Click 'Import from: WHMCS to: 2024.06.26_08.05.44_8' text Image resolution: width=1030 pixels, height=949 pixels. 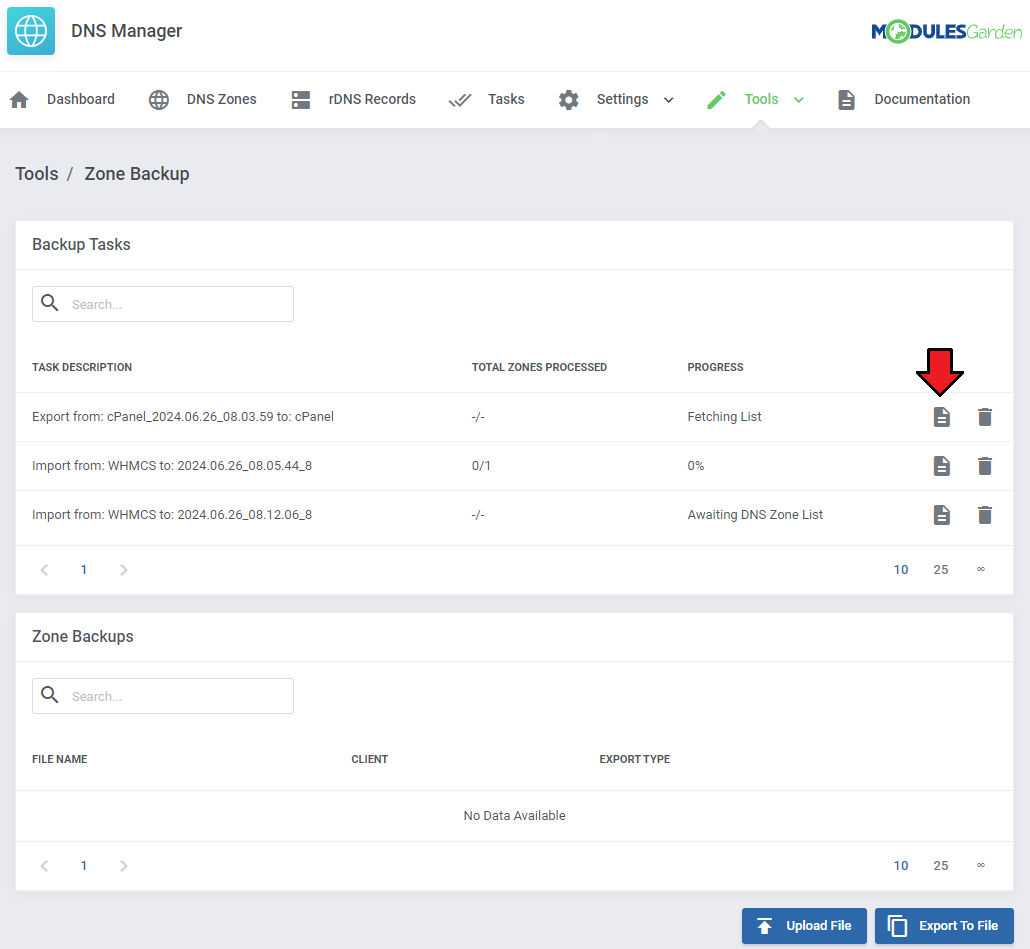tap(172, 466)
